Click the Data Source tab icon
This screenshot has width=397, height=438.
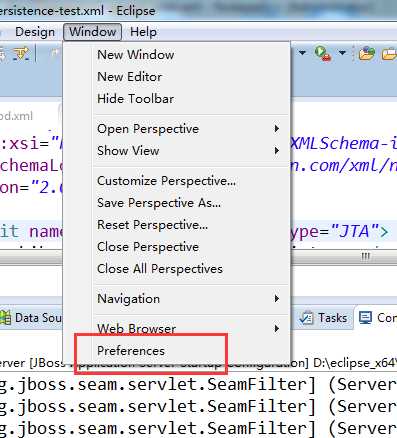point(5,318)
